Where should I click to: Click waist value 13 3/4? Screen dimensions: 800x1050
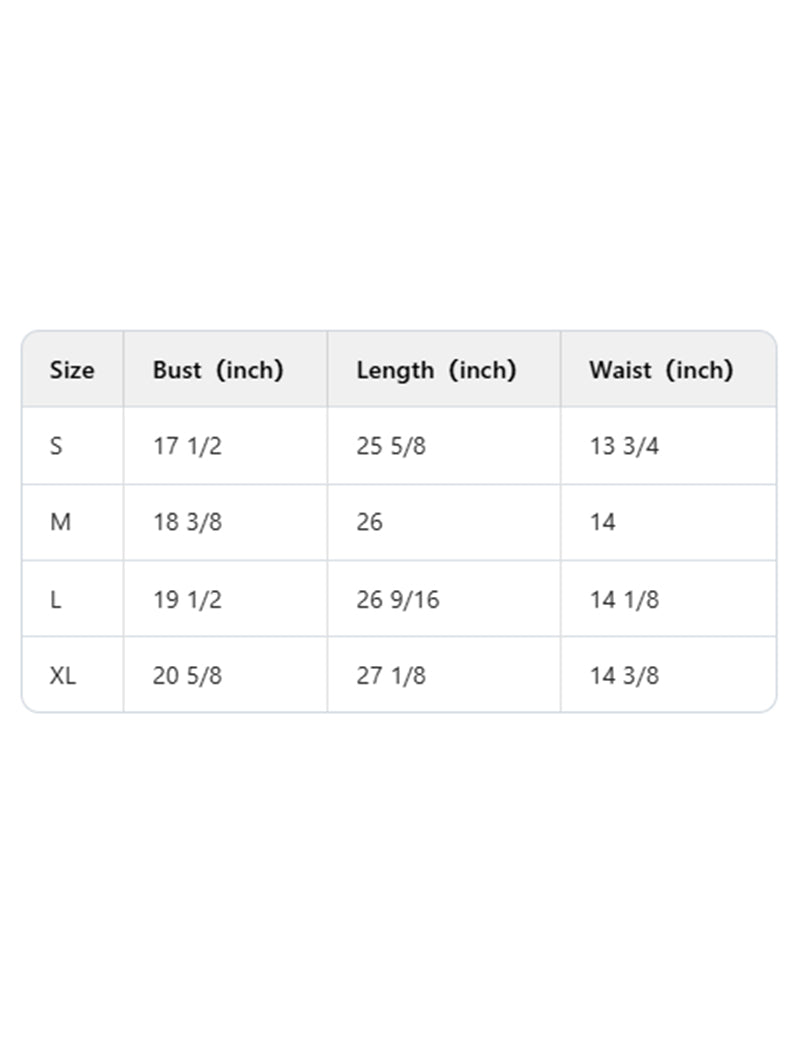[x=624, y=446]
